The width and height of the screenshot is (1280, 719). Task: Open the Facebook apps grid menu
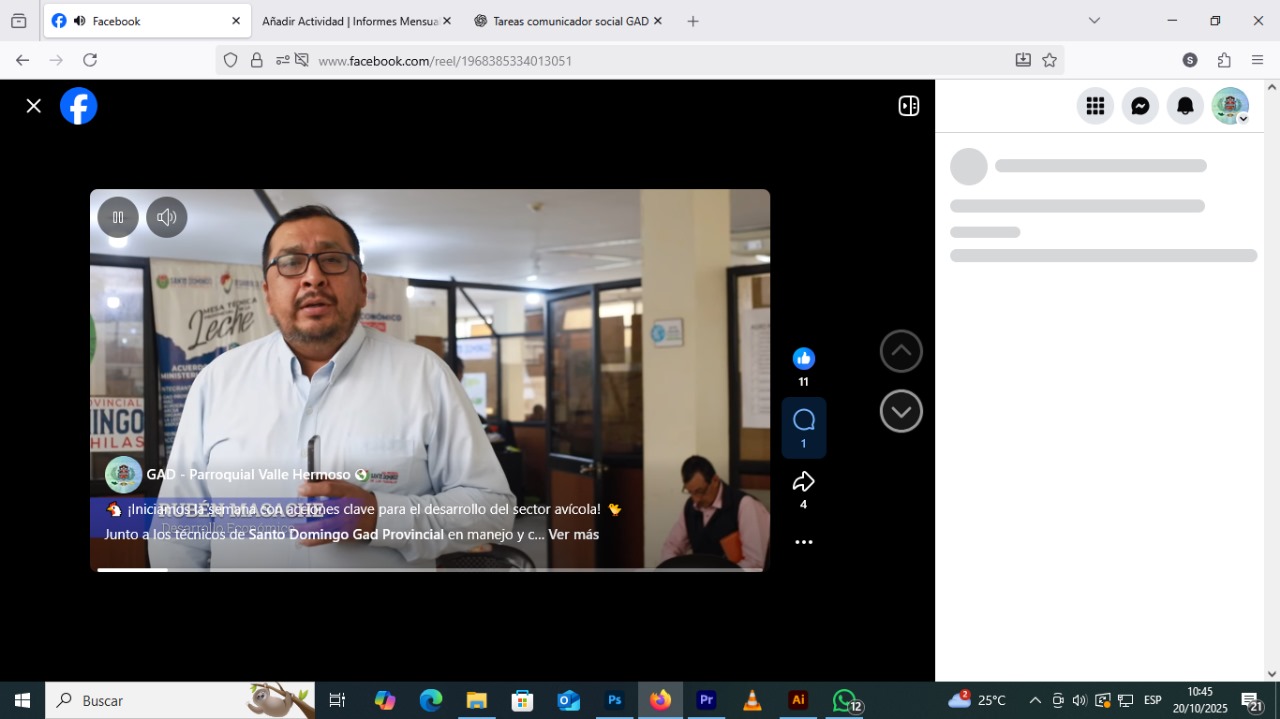click(1095, 106)
